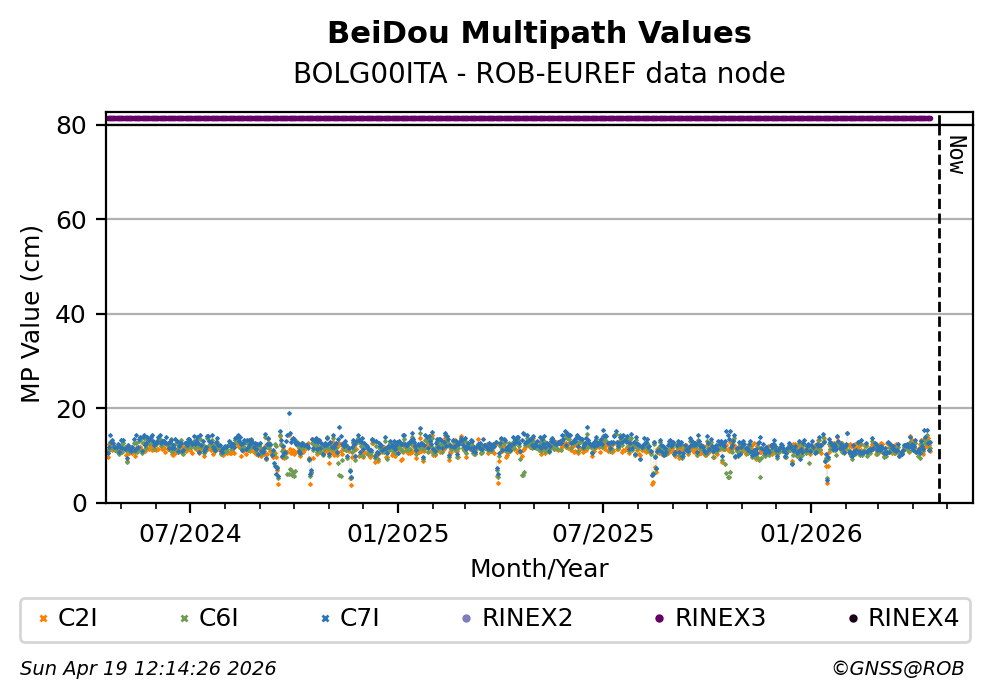Click the BeiDou Multipath Values title

tap(539, 34)
